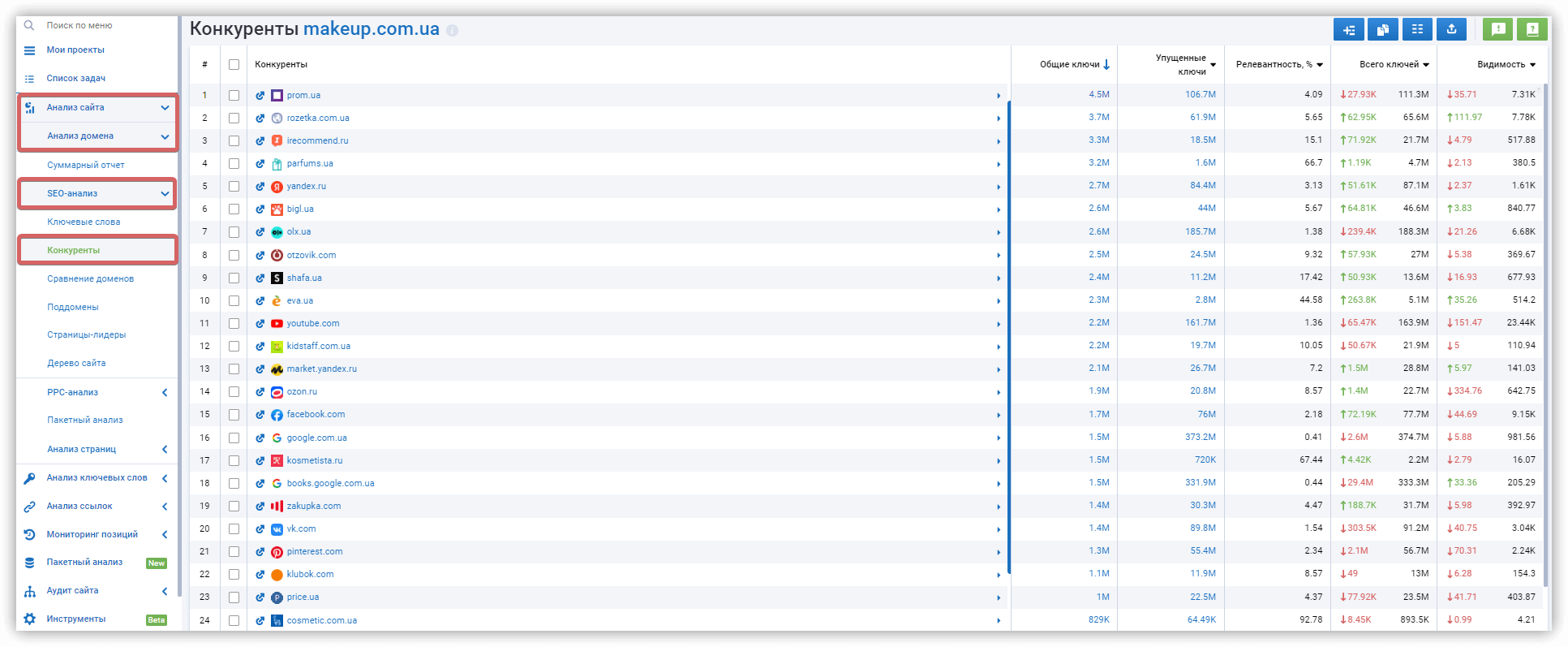The image size is (1568, 647).
Task: Open the bigl.ua competitor link
Action: (300, 209)
